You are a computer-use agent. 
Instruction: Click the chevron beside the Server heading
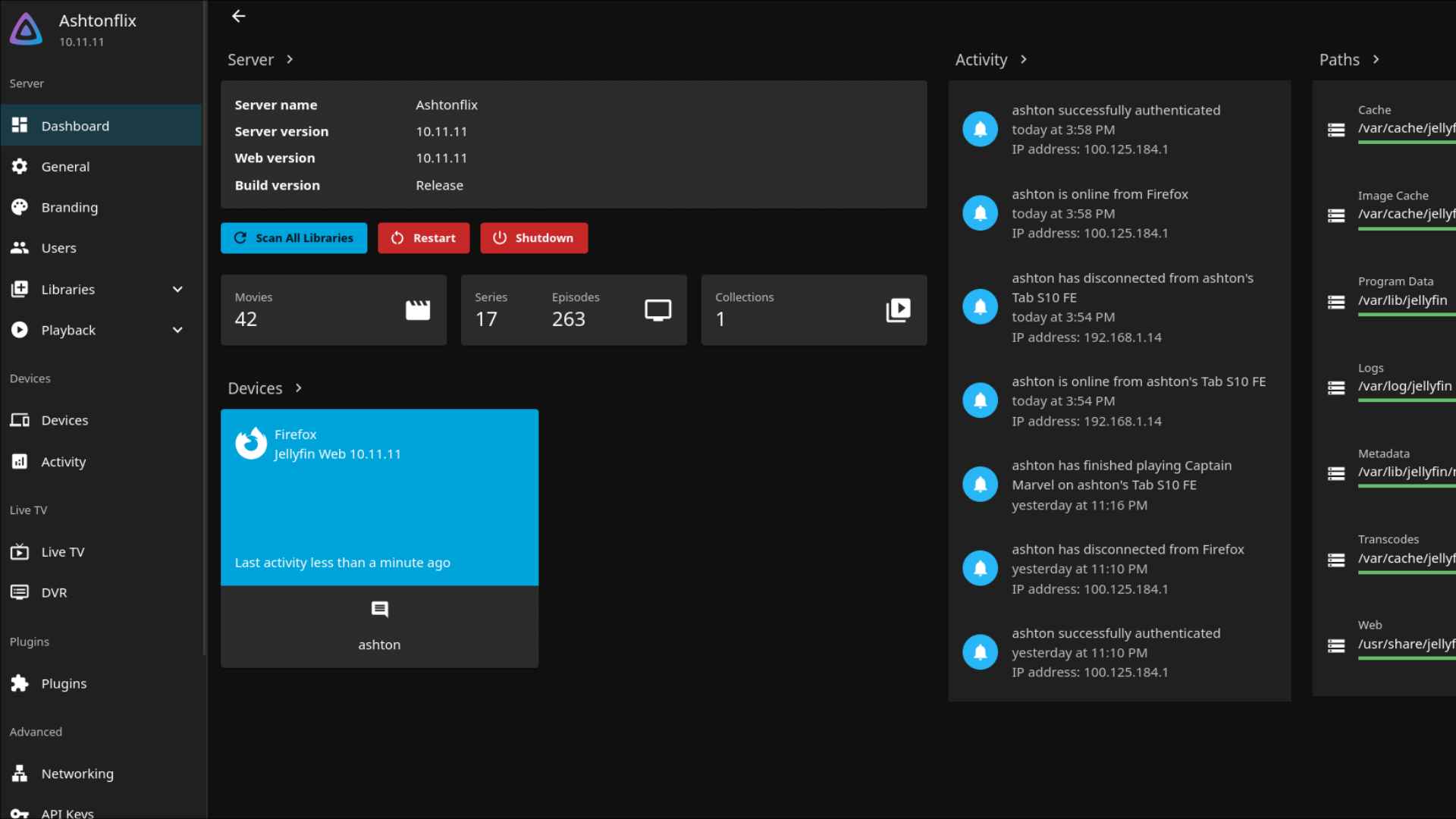(290, 59)
